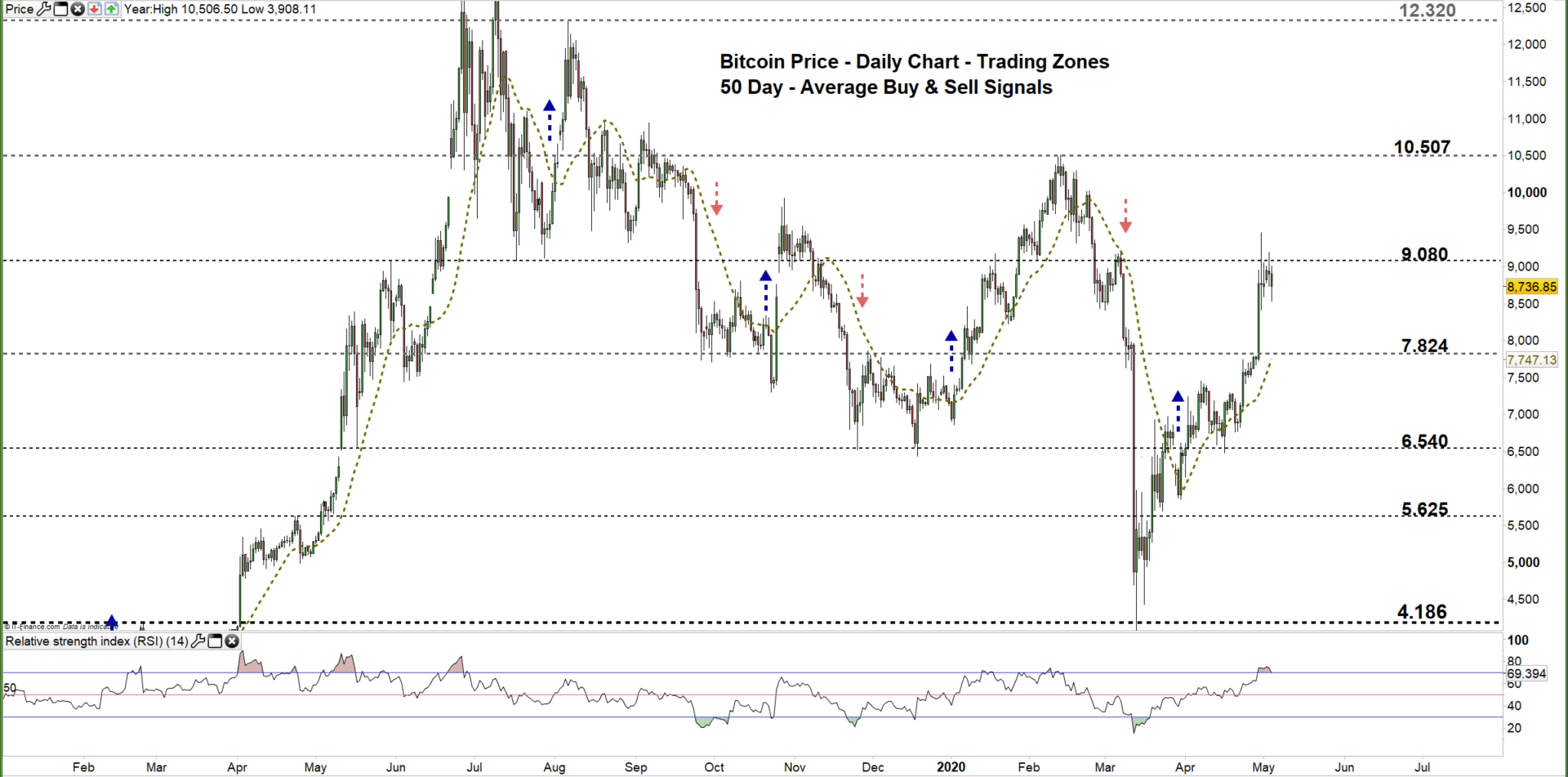Click the Bitcoin Price Daily Chart title

point(915,61)
